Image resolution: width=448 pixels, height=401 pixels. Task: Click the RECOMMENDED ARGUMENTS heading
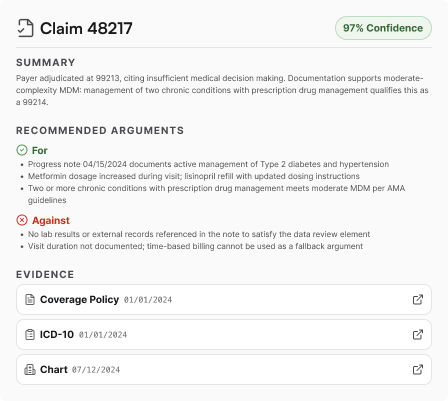(100, 130)
